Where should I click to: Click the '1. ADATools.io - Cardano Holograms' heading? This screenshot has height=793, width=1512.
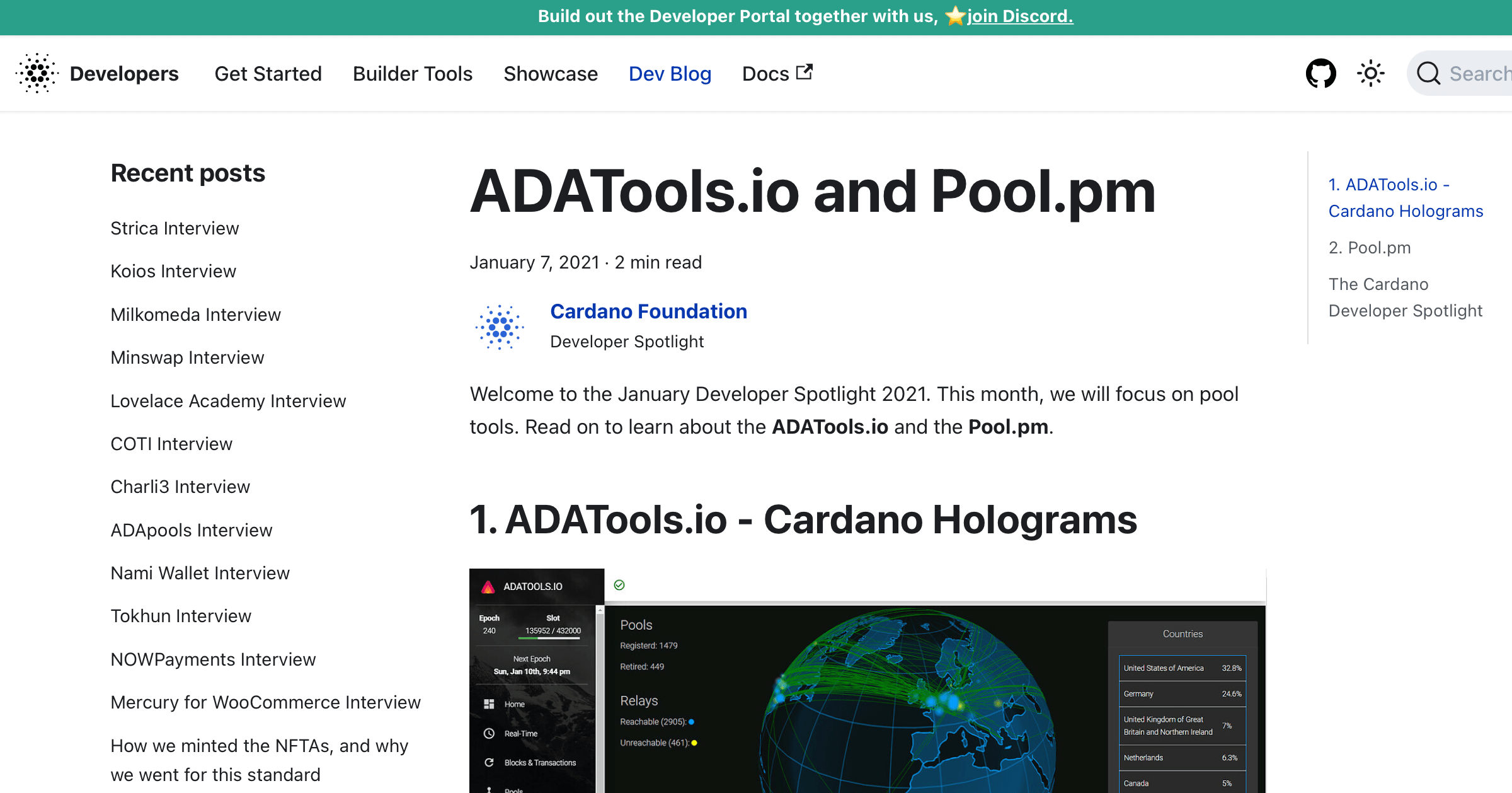point(803,520)
